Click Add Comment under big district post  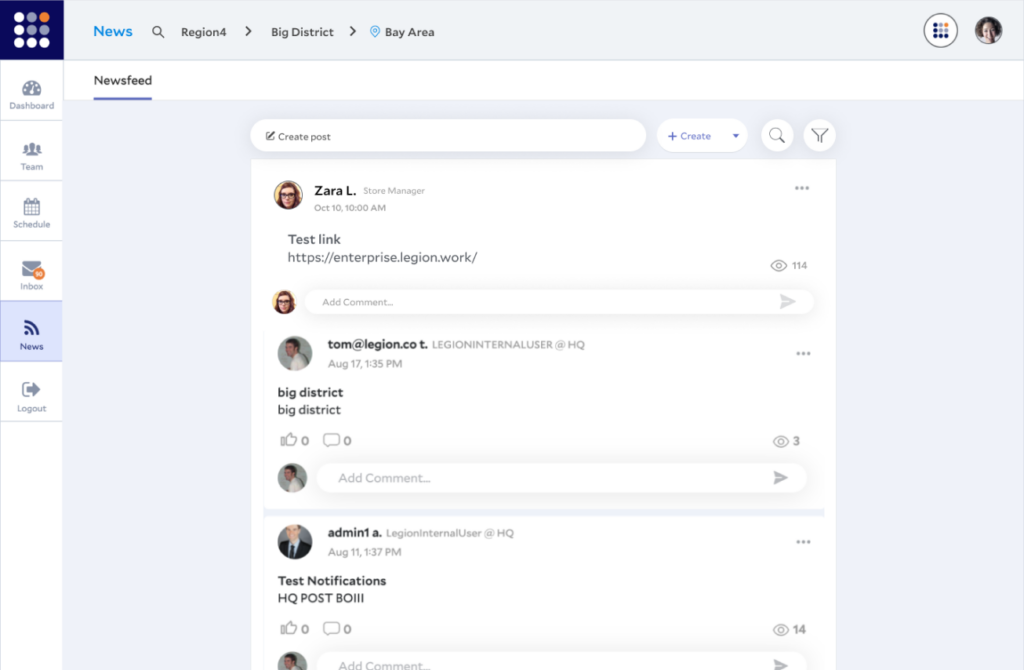pos(562,478)
